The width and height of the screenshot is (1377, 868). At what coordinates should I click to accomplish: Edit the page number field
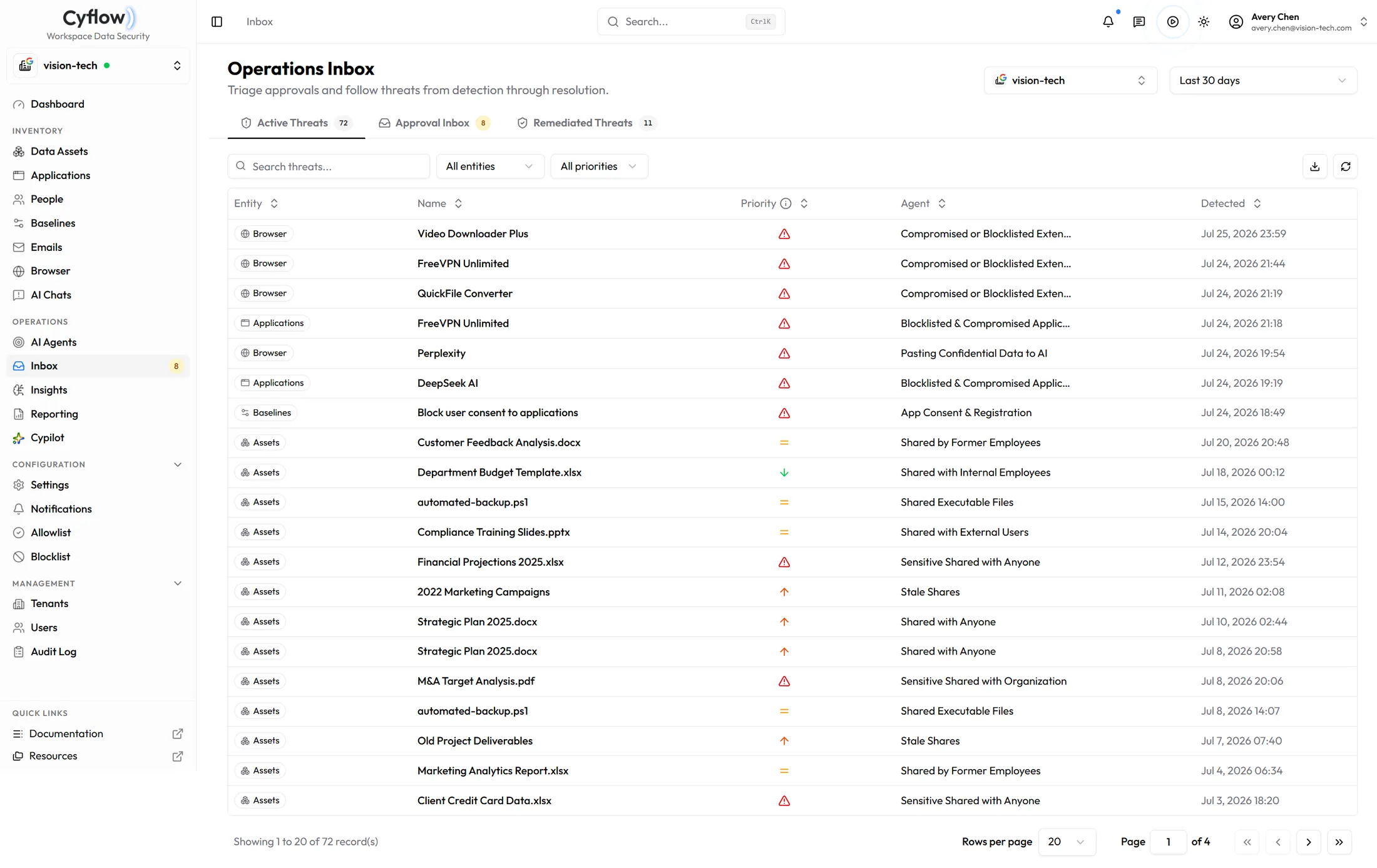[1168, 842]
